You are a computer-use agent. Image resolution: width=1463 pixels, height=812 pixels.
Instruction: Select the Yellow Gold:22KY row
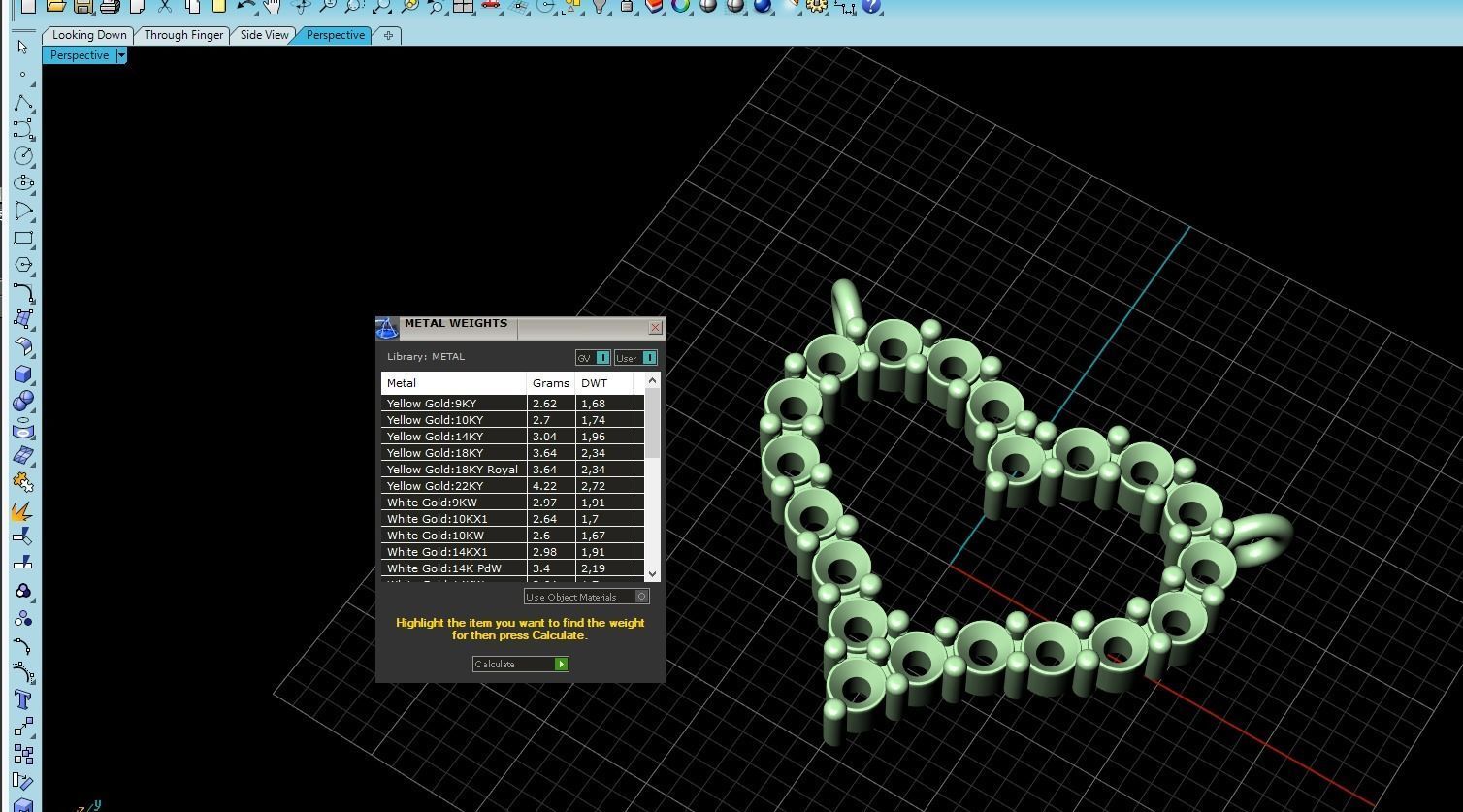pyautogui.click(x=512, y=486)
